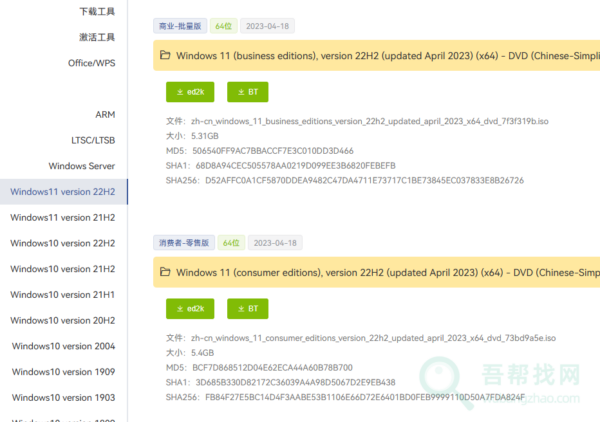Switch to Windows11 version 21H2

(62, 217)
